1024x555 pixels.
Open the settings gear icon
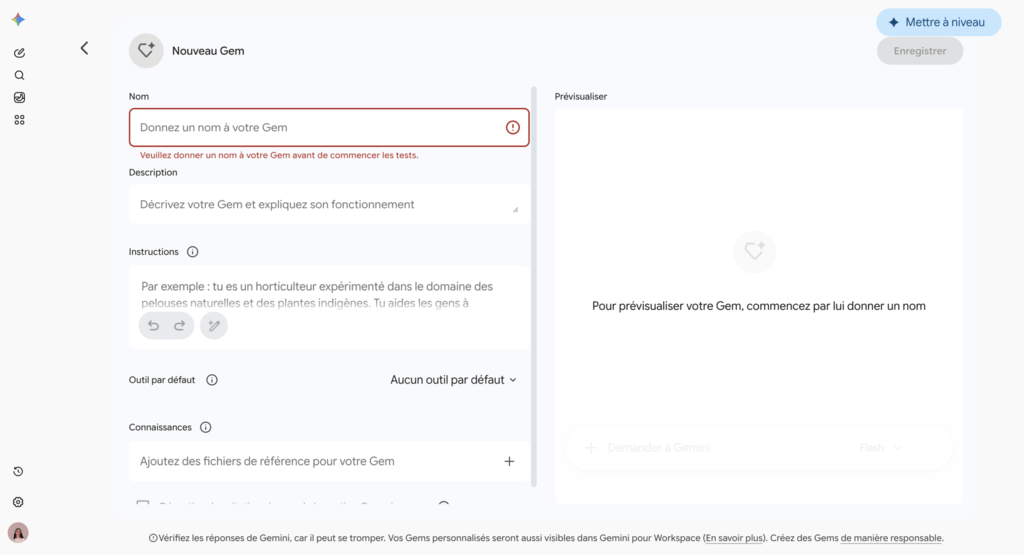click(18, 502)
